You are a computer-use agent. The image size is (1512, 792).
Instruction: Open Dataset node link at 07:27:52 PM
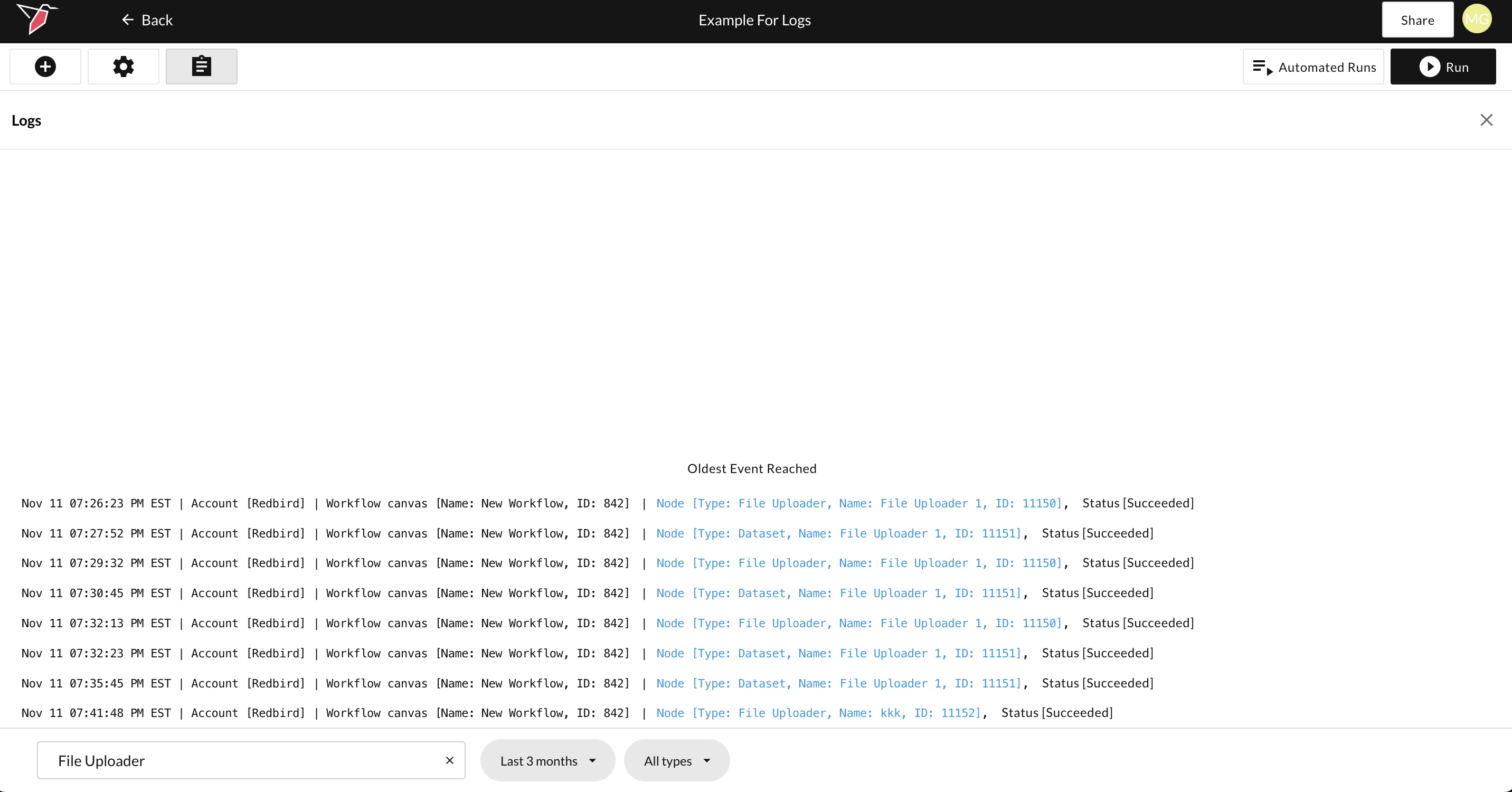pos(839,533)
